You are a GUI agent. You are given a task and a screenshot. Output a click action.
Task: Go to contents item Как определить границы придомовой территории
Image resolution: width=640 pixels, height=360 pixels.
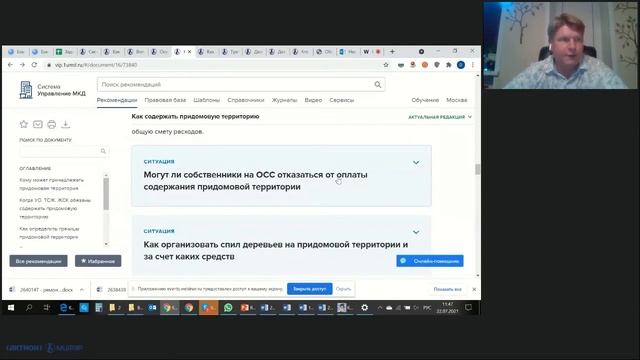tap(49, 233)
